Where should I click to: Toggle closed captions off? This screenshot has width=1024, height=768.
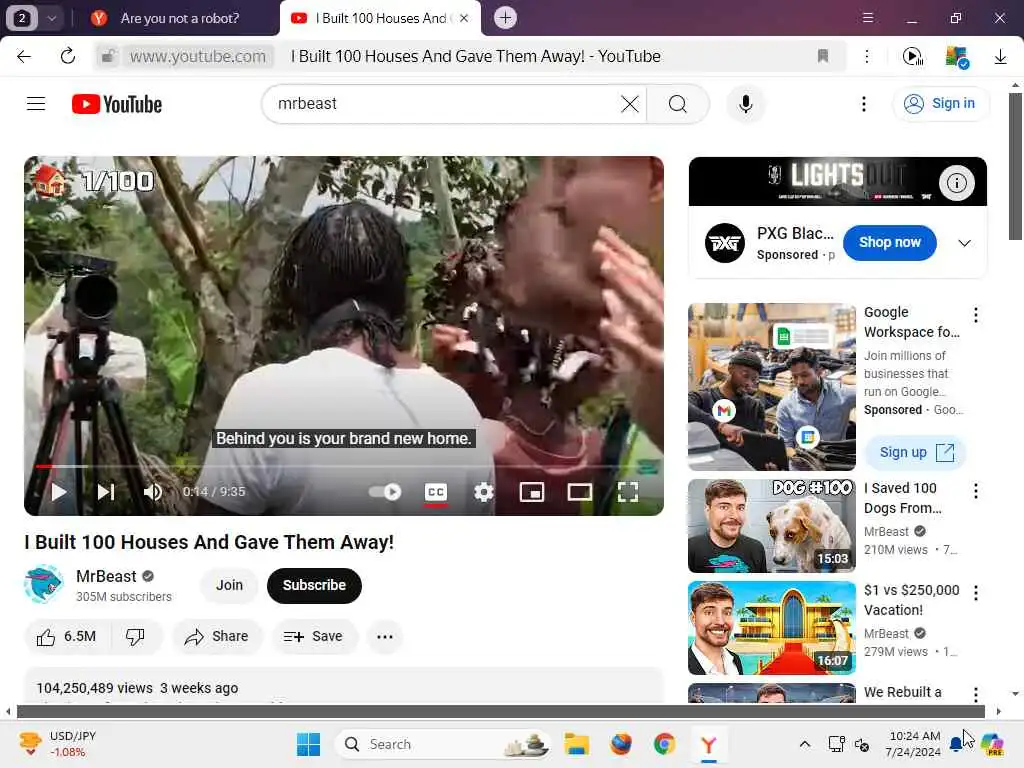coord(436,492)
